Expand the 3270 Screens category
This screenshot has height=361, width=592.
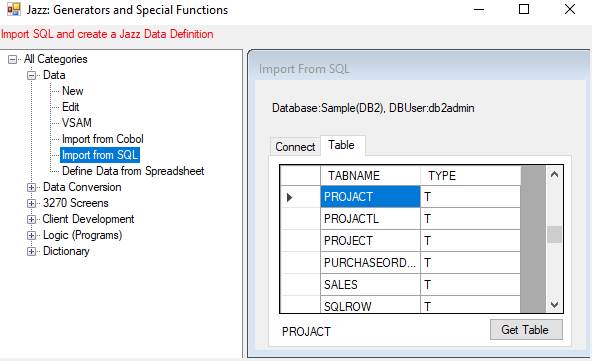[32, 203]
